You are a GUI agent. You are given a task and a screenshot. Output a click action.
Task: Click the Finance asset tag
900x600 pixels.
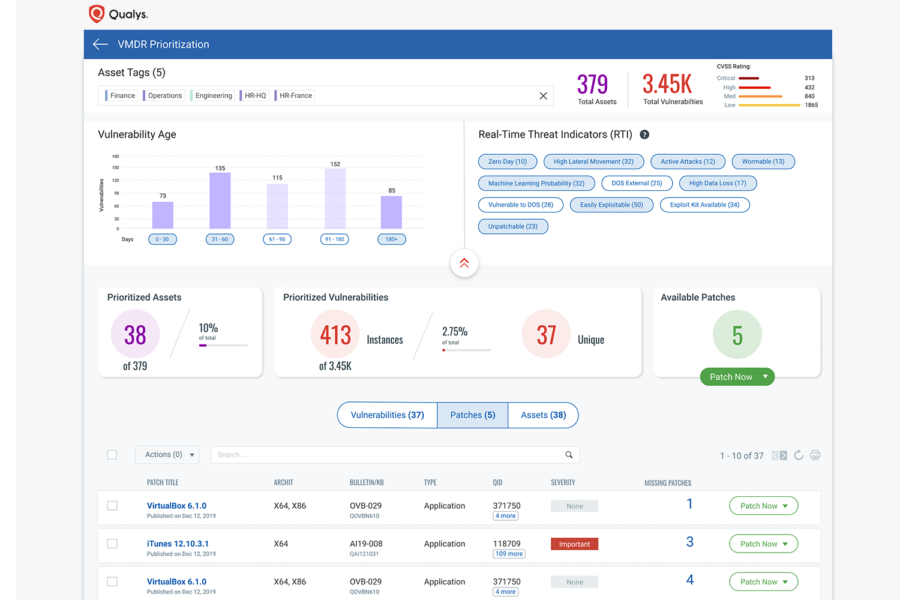121,96
